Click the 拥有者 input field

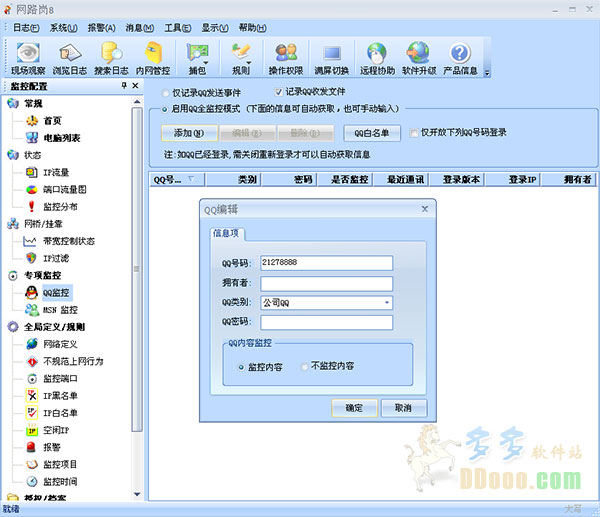[x=326, y=284]
